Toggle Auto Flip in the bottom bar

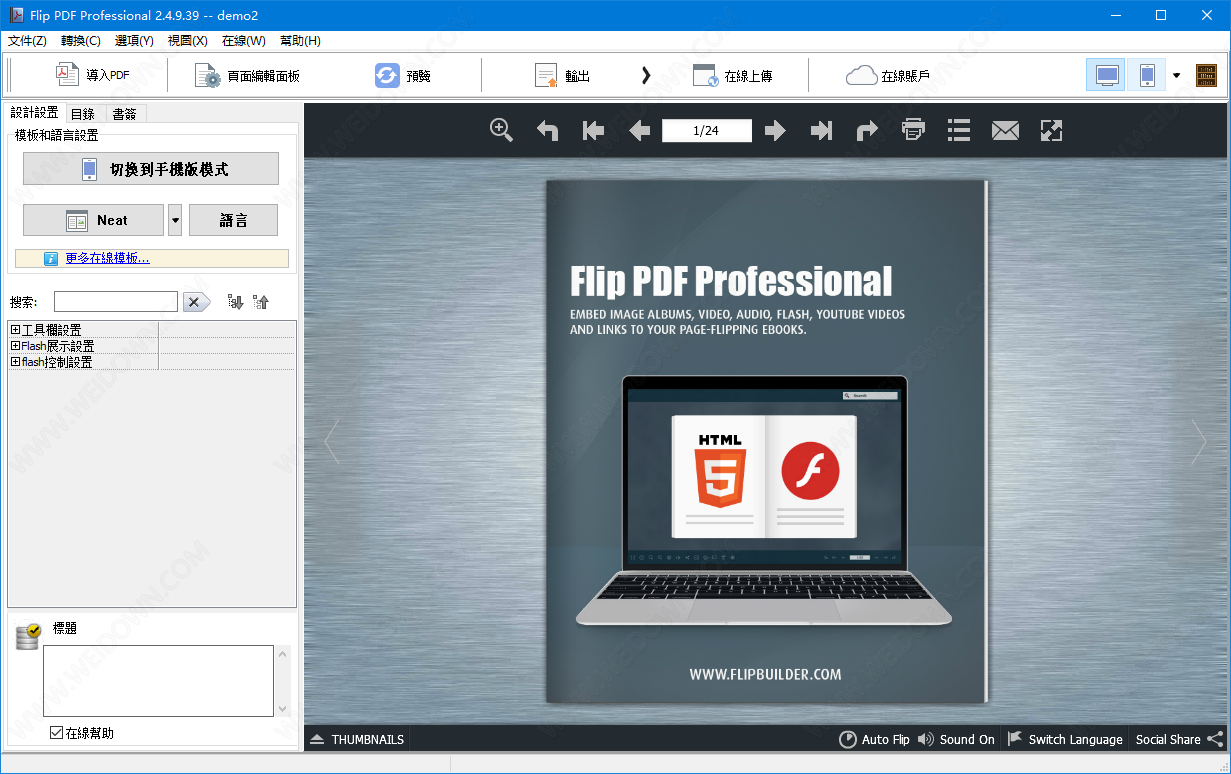874,739
